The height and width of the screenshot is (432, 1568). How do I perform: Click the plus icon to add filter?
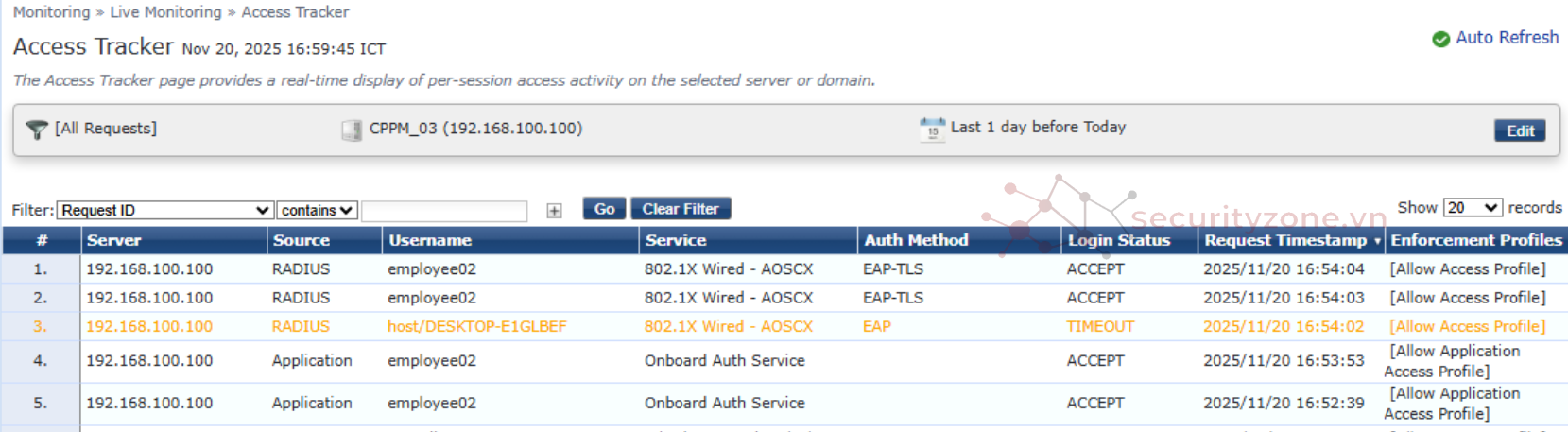coord(554,211)
